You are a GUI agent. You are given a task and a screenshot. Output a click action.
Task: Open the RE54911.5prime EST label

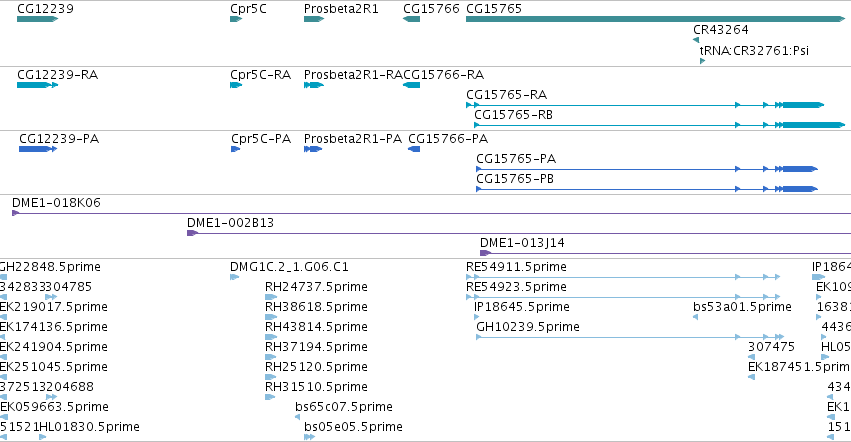(x=516, y=267)
